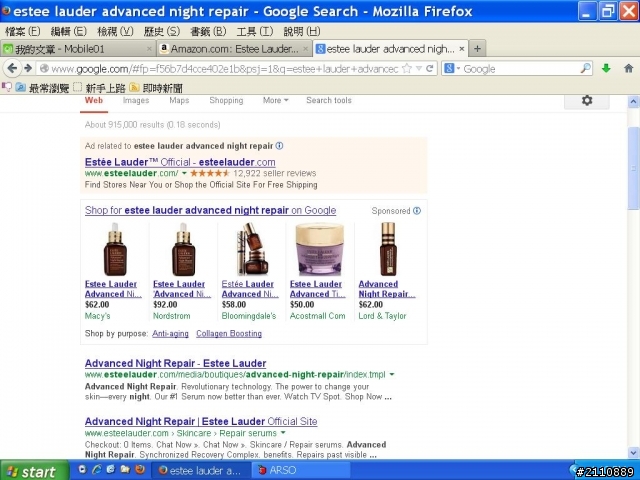Switch to the Amazon.com Estee Lauder tab
The image size is (640, 480).
234,49
